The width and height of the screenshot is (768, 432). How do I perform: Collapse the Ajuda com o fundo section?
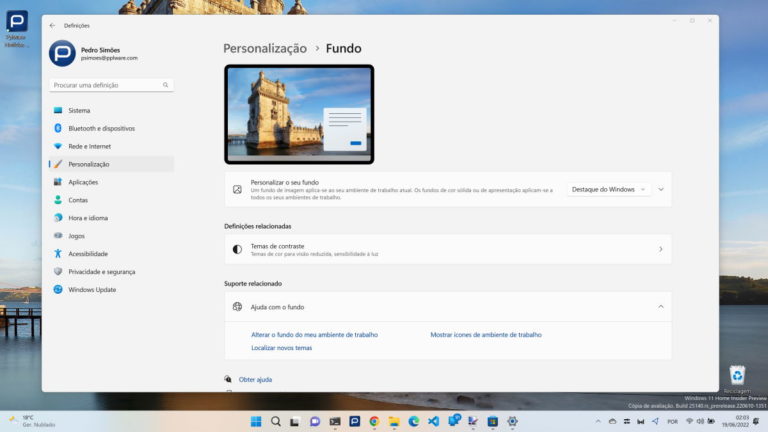[x=661, y=306]
